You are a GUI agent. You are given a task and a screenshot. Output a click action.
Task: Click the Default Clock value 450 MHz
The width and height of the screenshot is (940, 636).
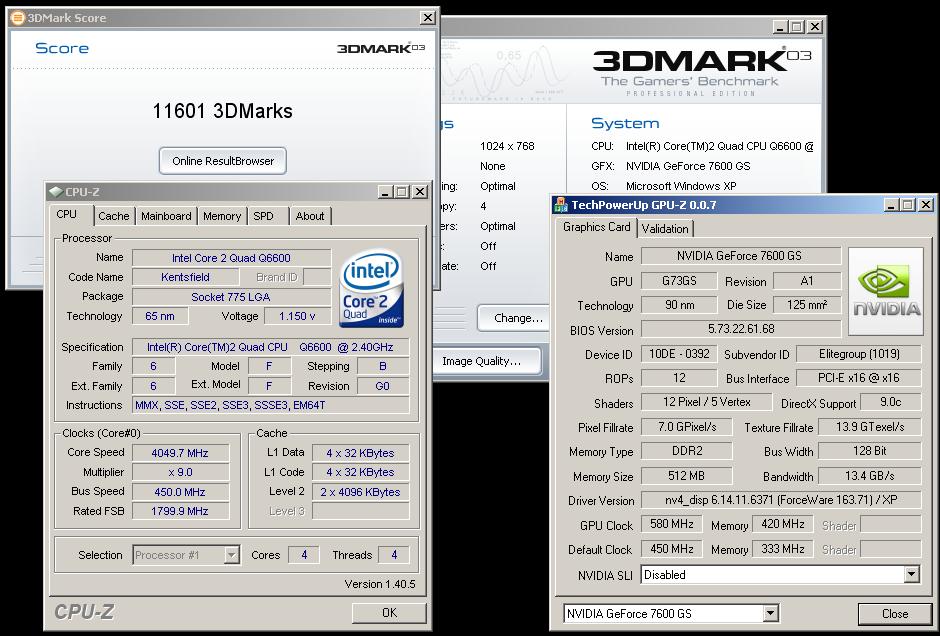tap(671, 549)
